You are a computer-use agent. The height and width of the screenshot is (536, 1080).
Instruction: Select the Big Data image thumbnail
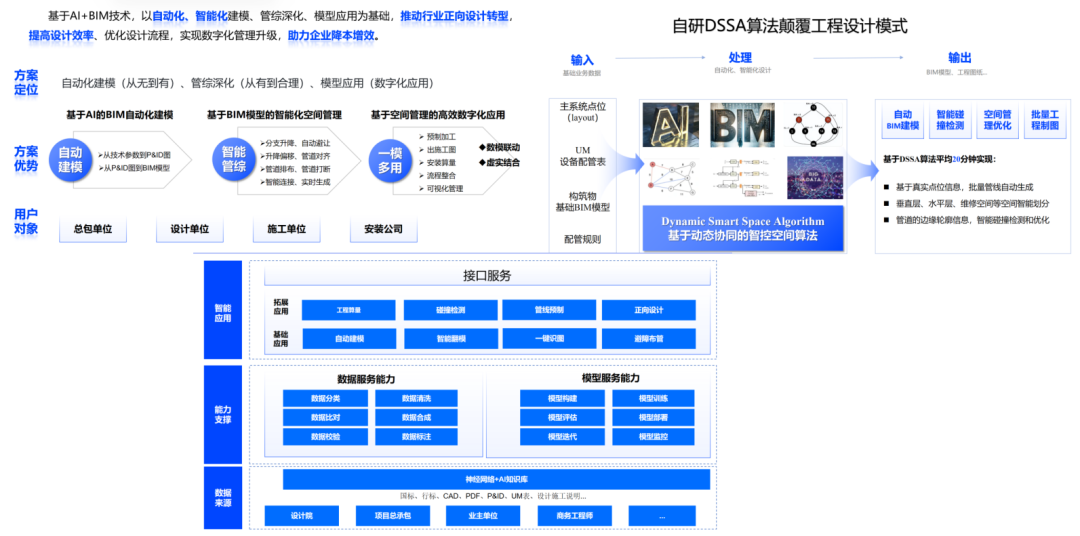(814, 178)
